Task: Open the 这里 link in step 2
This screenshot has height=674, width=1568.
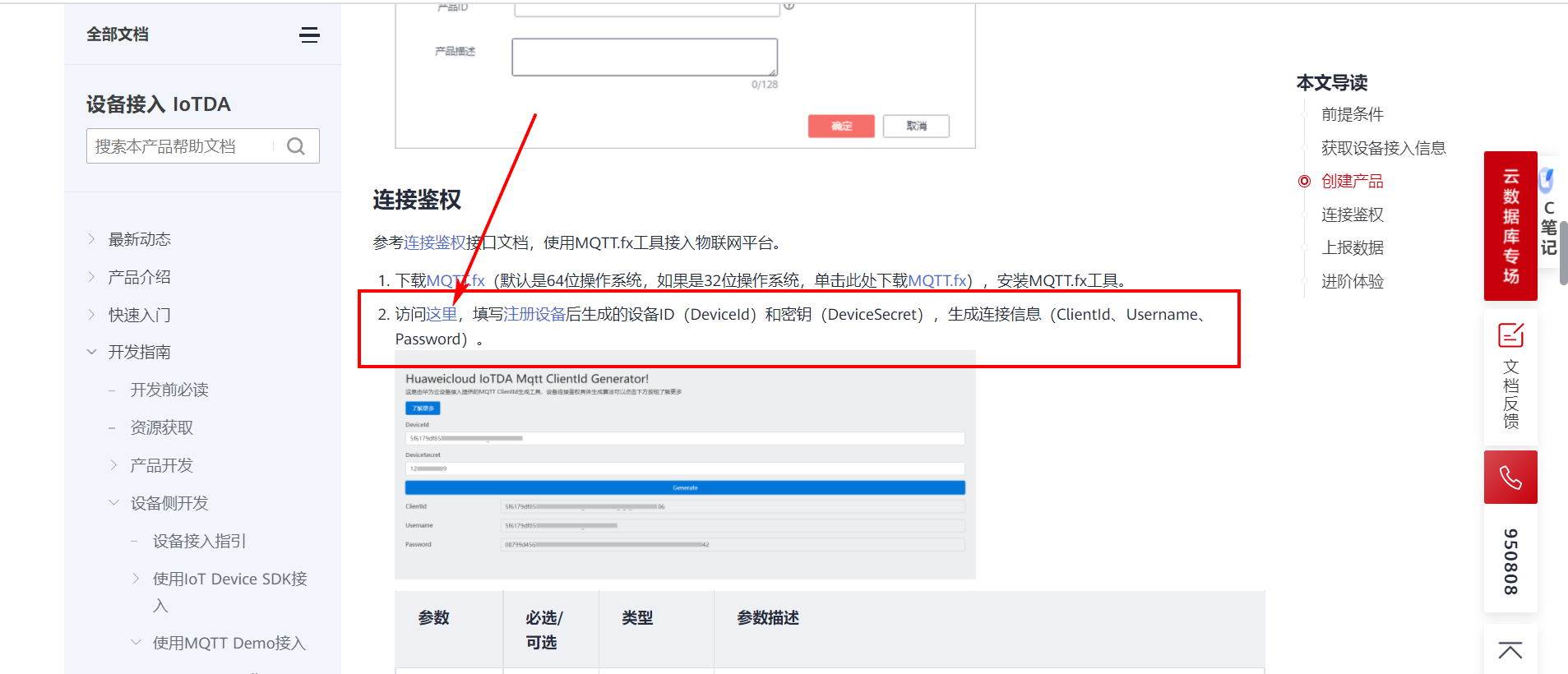Action: pyautogui.click(x=442, y=314)
